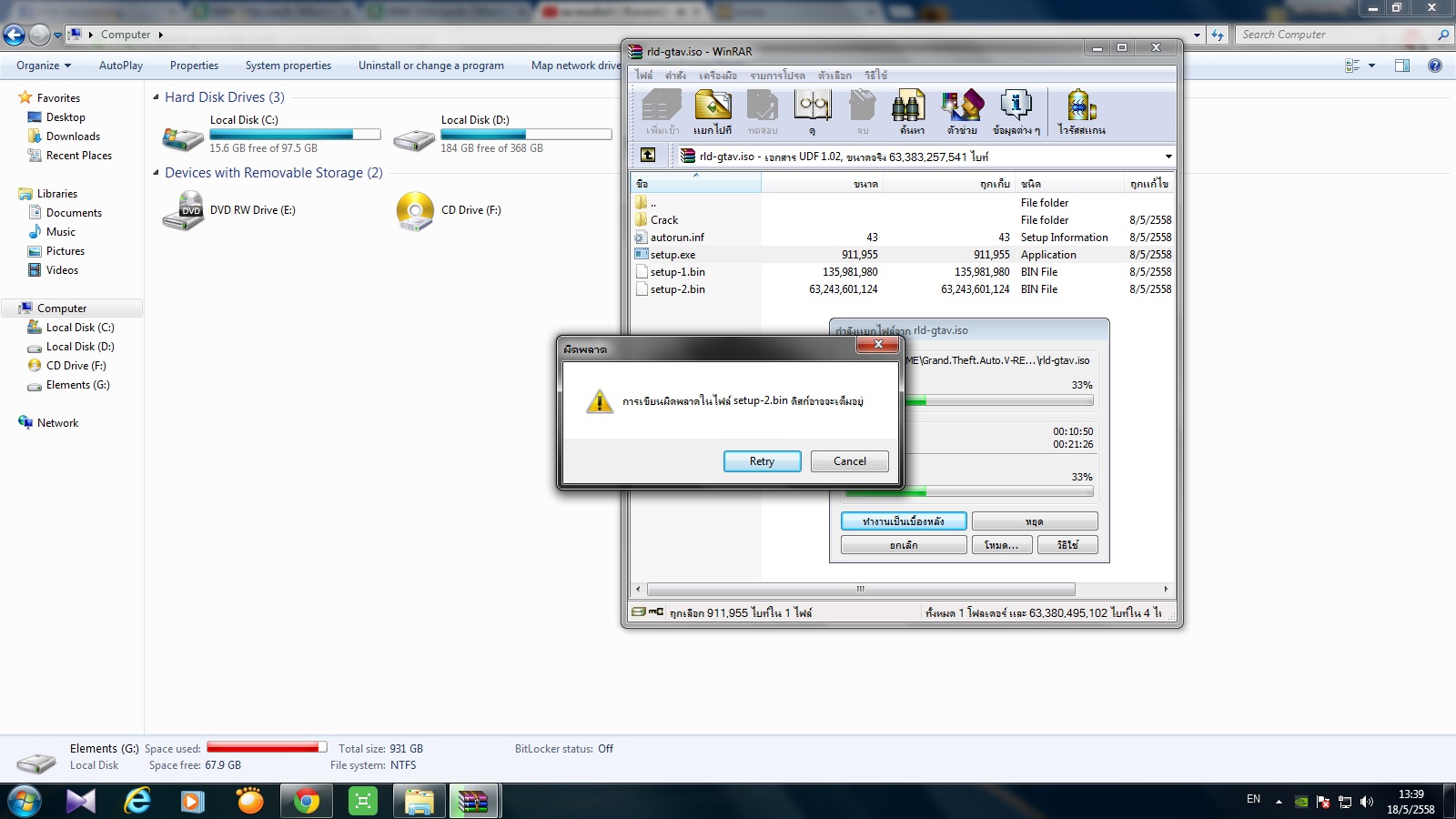The width and height of the screenshot is (1456, 819).
Task: Open Explorer address bar history dropdown
Action: point(1197,35)
